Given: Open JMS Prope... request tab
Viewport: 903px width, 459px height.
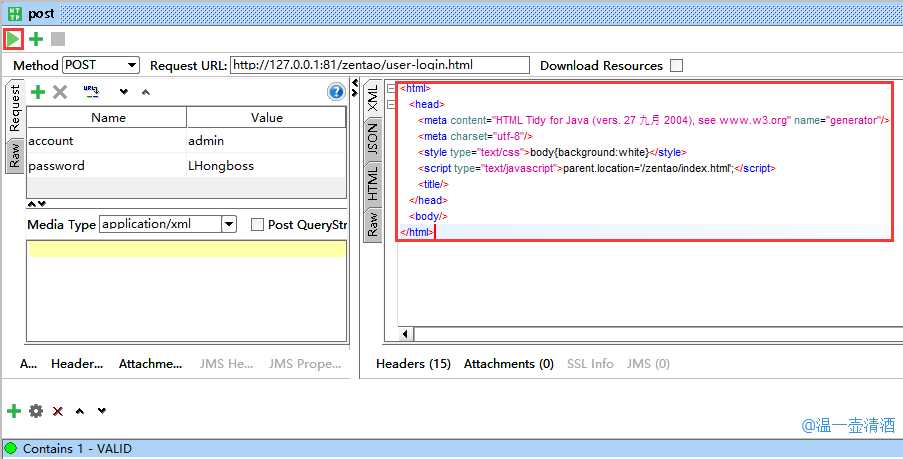Looking at the screenshot, I should 305,364.
